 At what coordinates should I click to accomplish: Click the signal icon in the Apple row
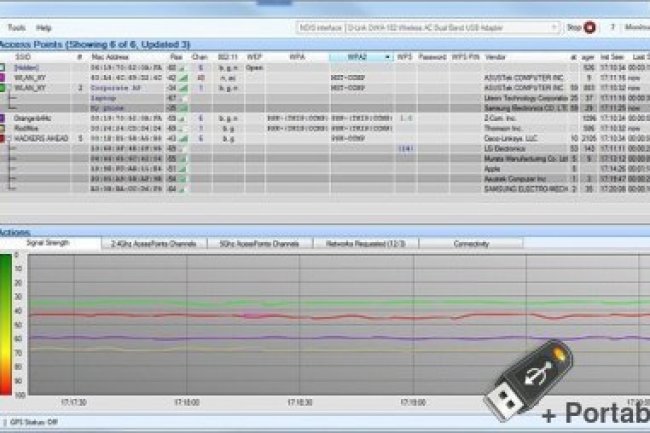tap(183, 169)
